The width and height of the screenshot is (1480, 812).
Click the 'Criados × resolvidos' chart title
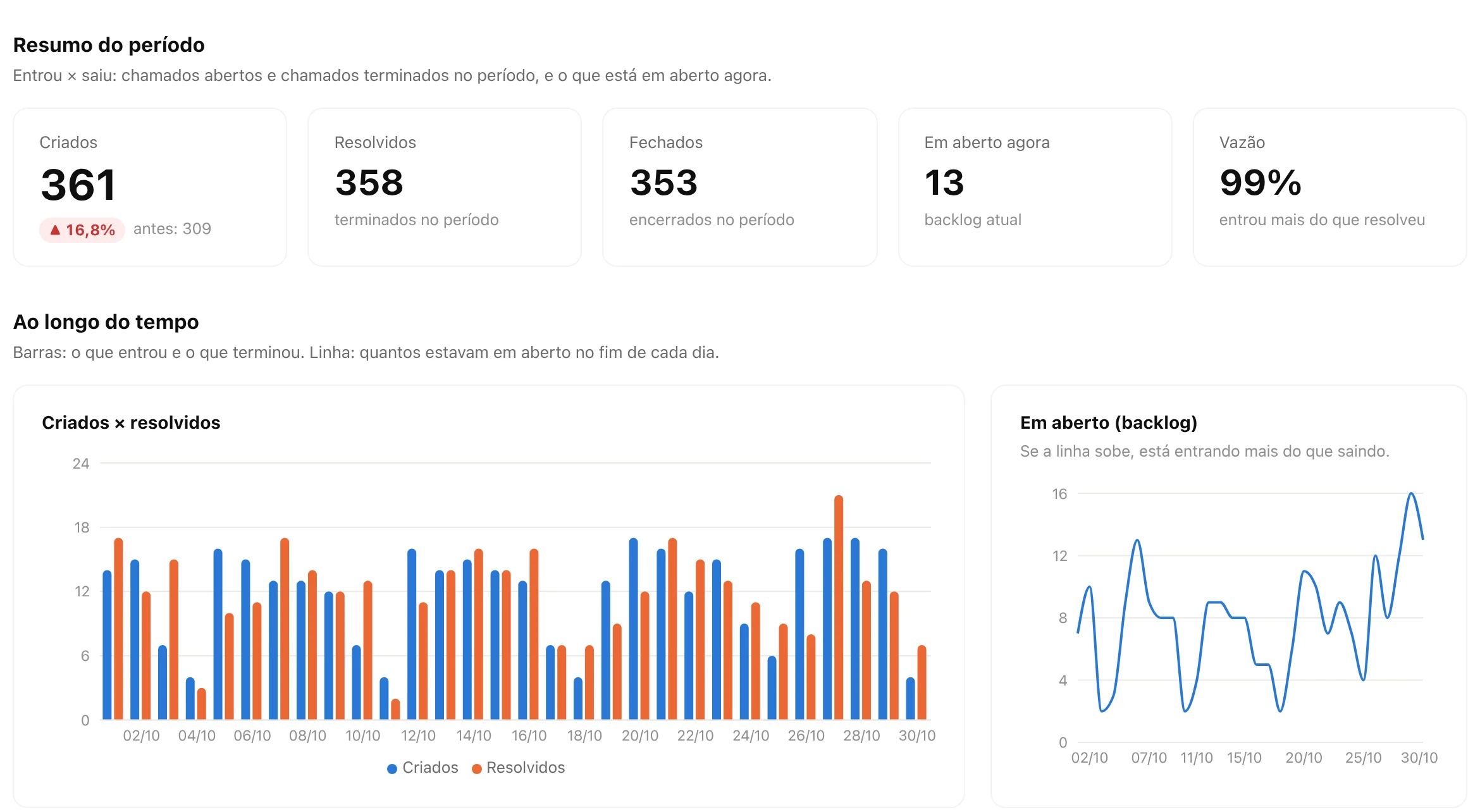[x=131, y=422]
